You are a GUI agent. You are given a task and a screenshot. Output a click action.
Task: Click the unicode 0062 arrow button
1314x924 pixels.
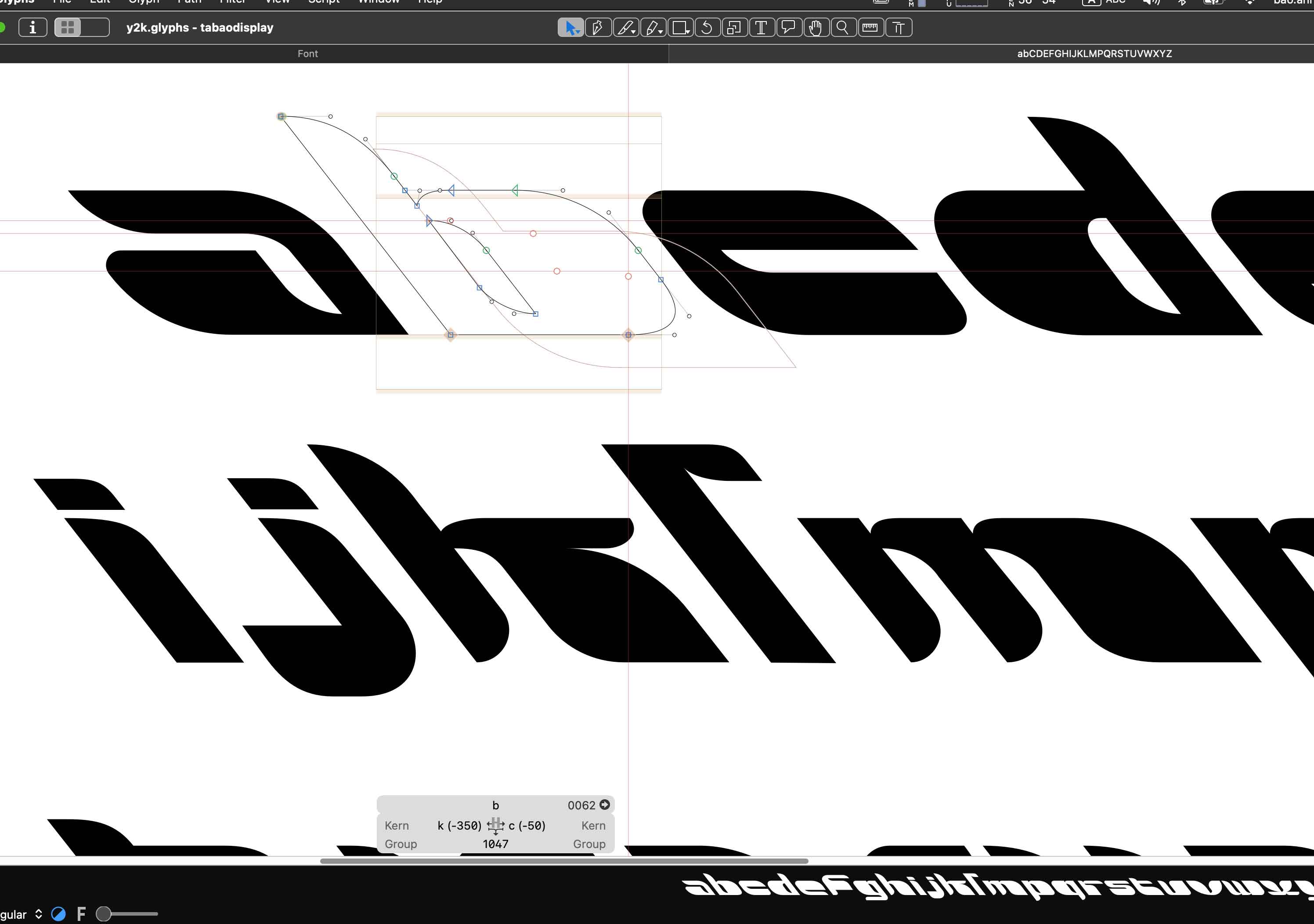[x=604, y=805]
